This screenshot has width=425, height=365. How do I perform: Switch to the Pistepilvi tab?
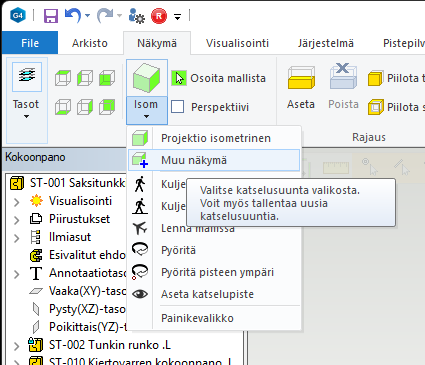(403, 43)
